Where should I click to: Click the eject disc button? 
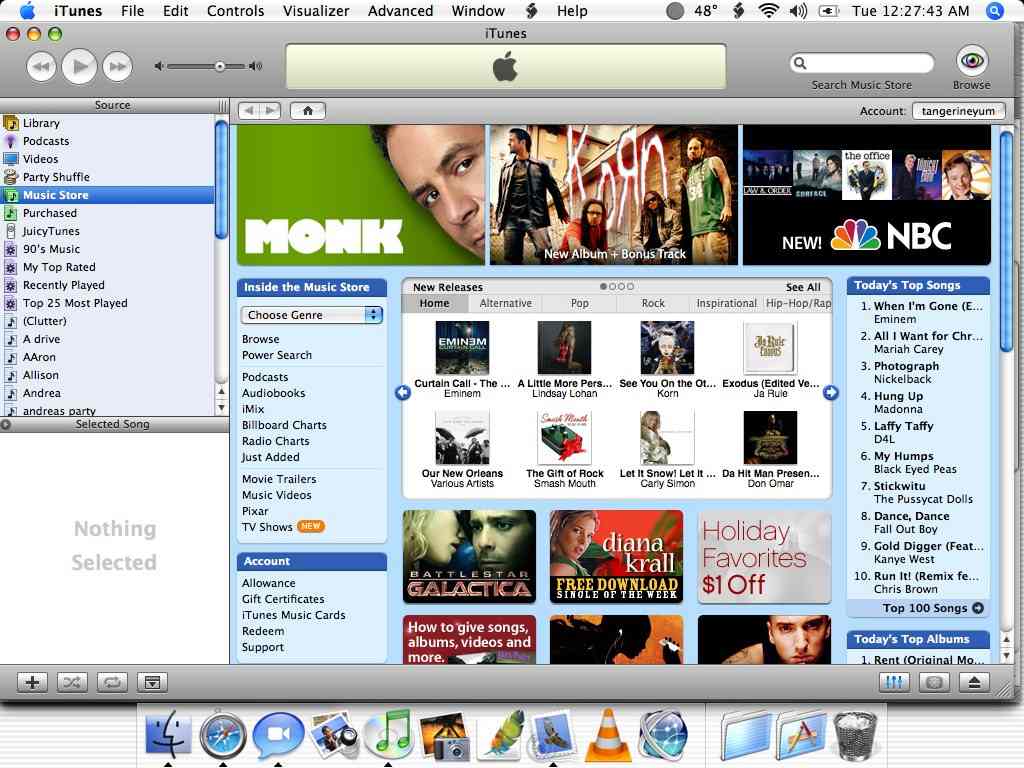coord(974,682)
